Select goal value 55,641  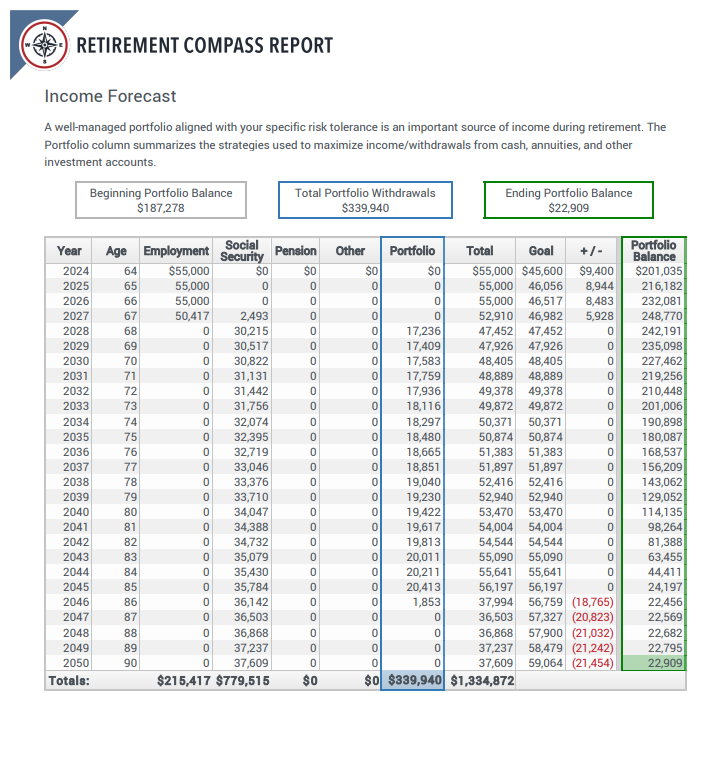point(545,572)
